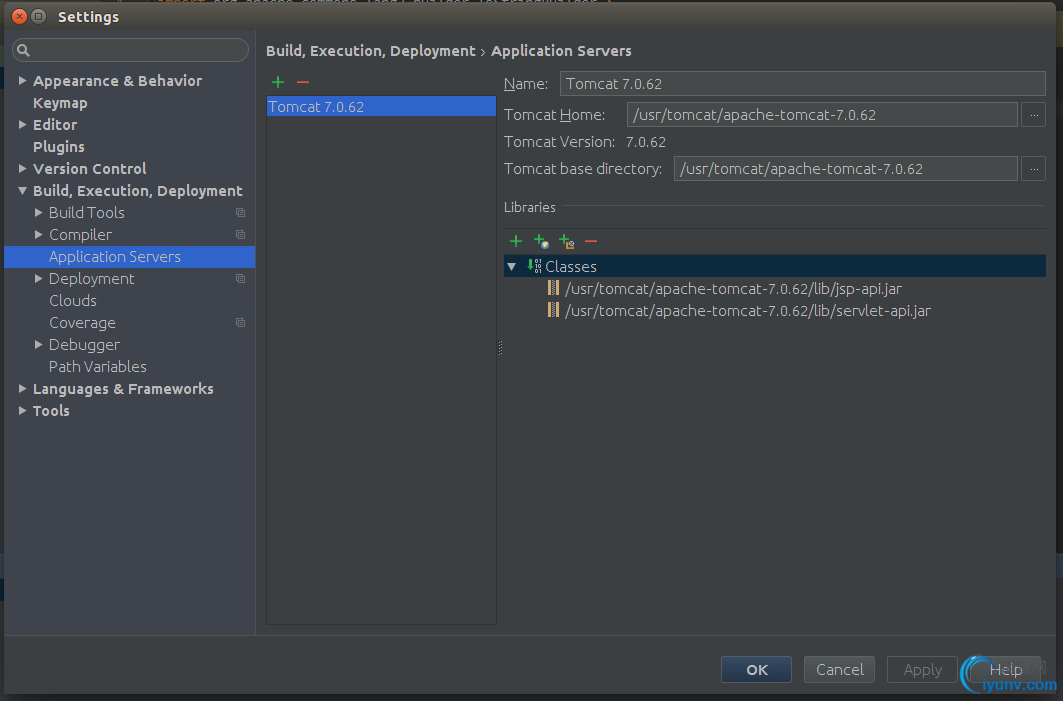Expand the Version Control section
The width and height of the screenshot is (1063, 701).
click(22, 169)
